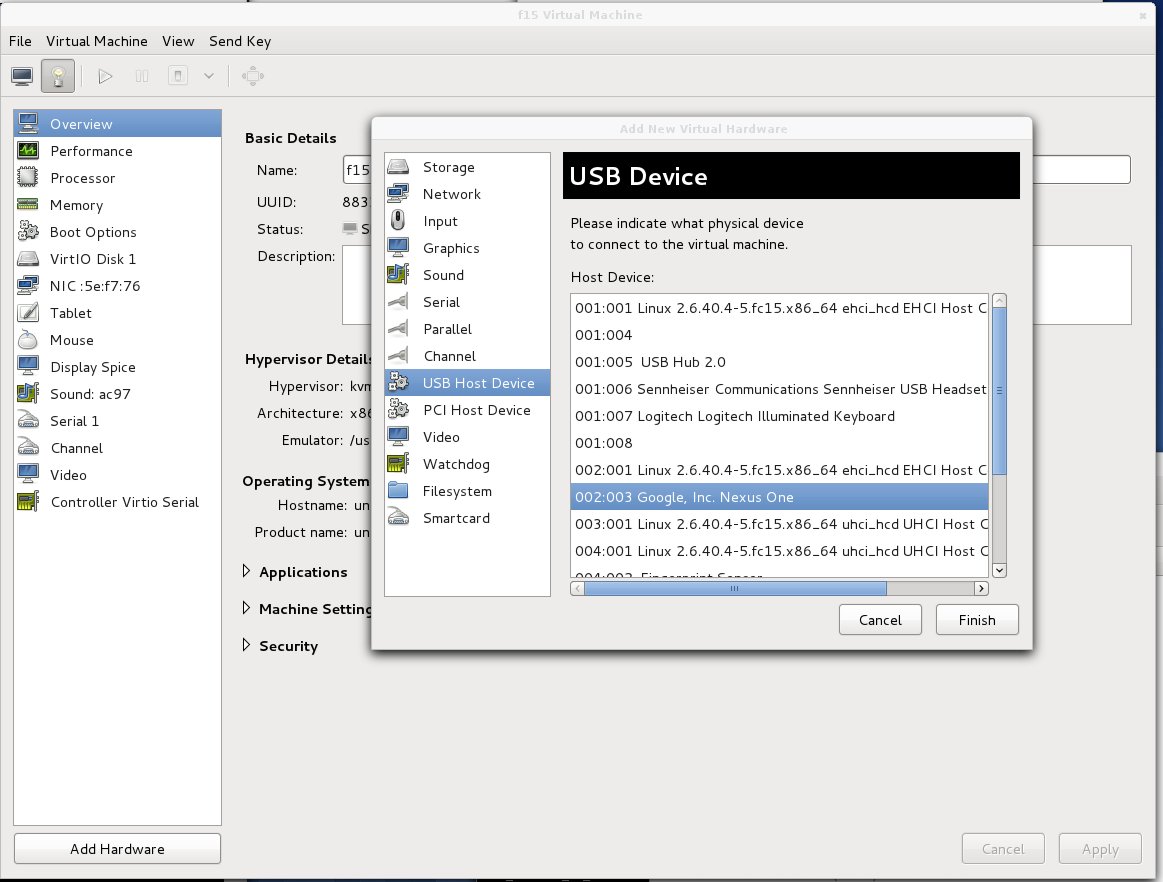Select Display Spice icon
This screenshot has height=882, width=1163.
pos(28,366)
